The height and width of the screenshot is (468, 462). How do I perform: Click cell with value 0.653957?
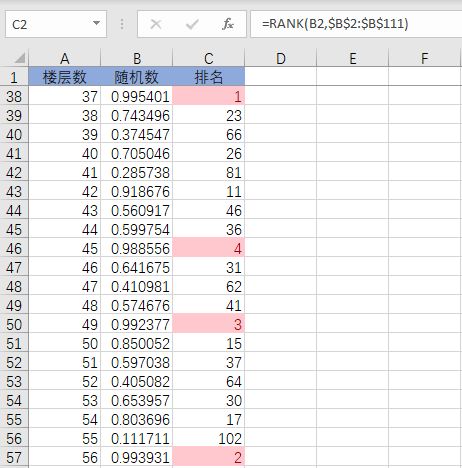tap(137, 400)
